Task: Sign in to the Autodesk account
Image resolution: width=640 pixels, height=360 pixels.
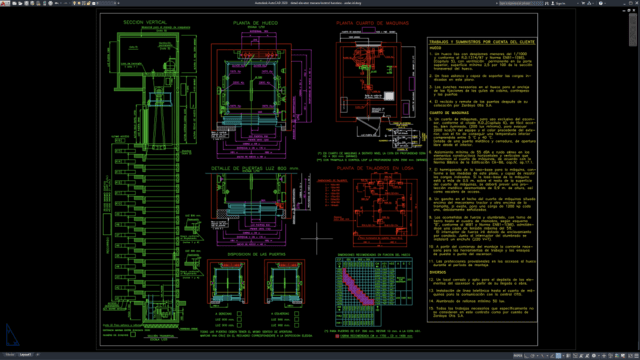Action: pyautogui.click(x=559, y=3)
